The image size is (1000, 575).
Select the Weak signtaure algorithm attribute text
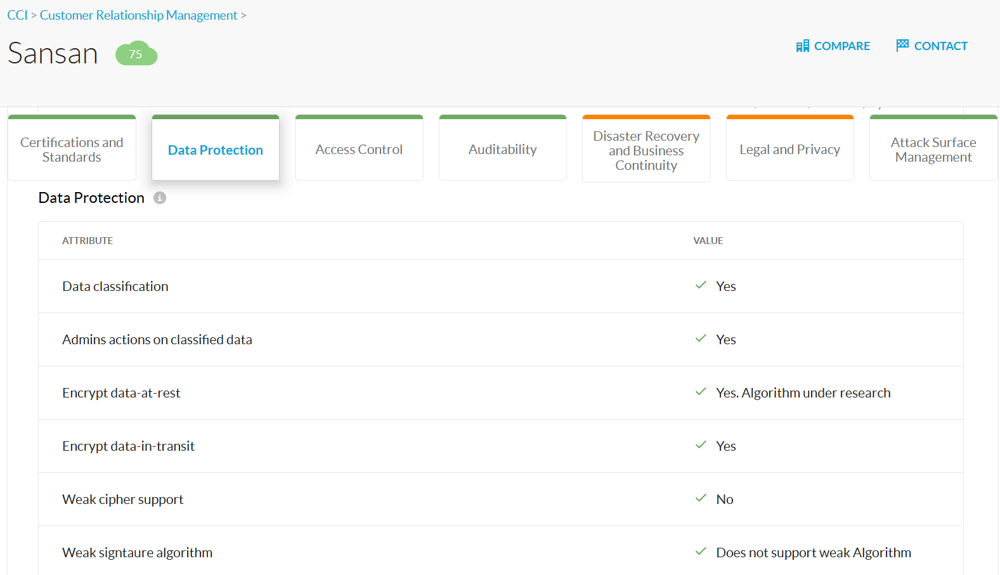137,553
